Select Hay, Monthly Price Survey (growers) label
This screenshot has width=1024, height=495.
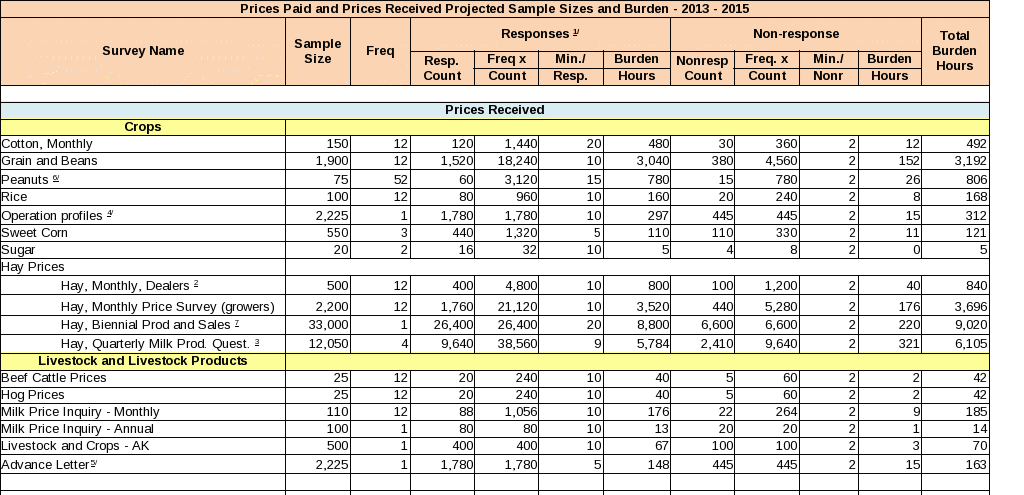tap(168, 306)
